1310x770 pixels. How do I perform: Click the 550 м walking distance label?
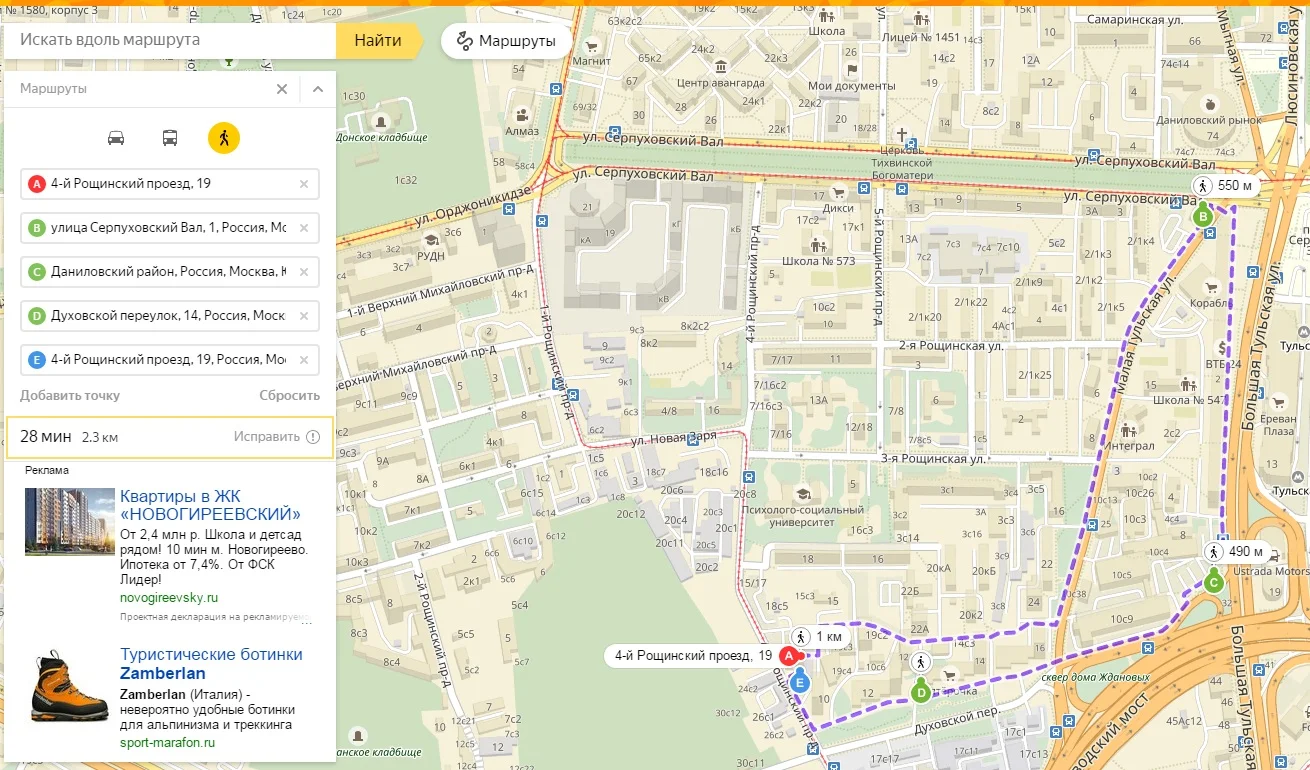click(x=1225, y=185)
